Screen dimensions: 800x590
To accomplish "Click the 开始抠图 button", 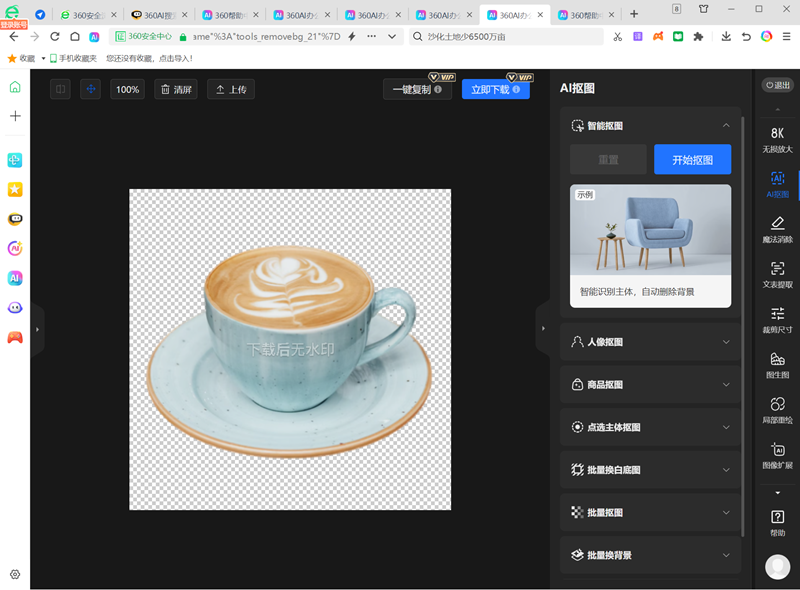I will coord(692,160).
